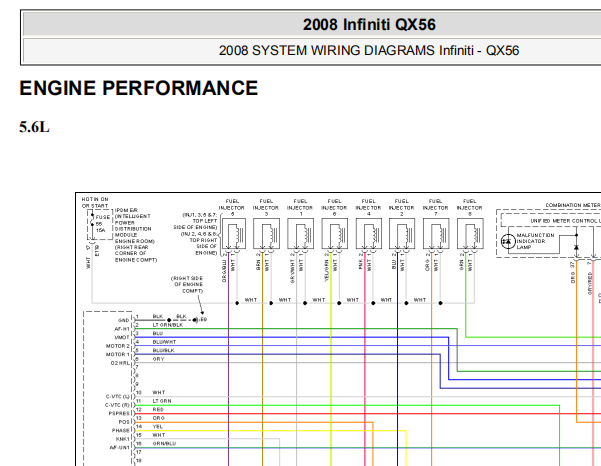Click the 'GRN/BLU' wire label on pin 16
This screenshot has height=466, width=601.
pos(164,443)
